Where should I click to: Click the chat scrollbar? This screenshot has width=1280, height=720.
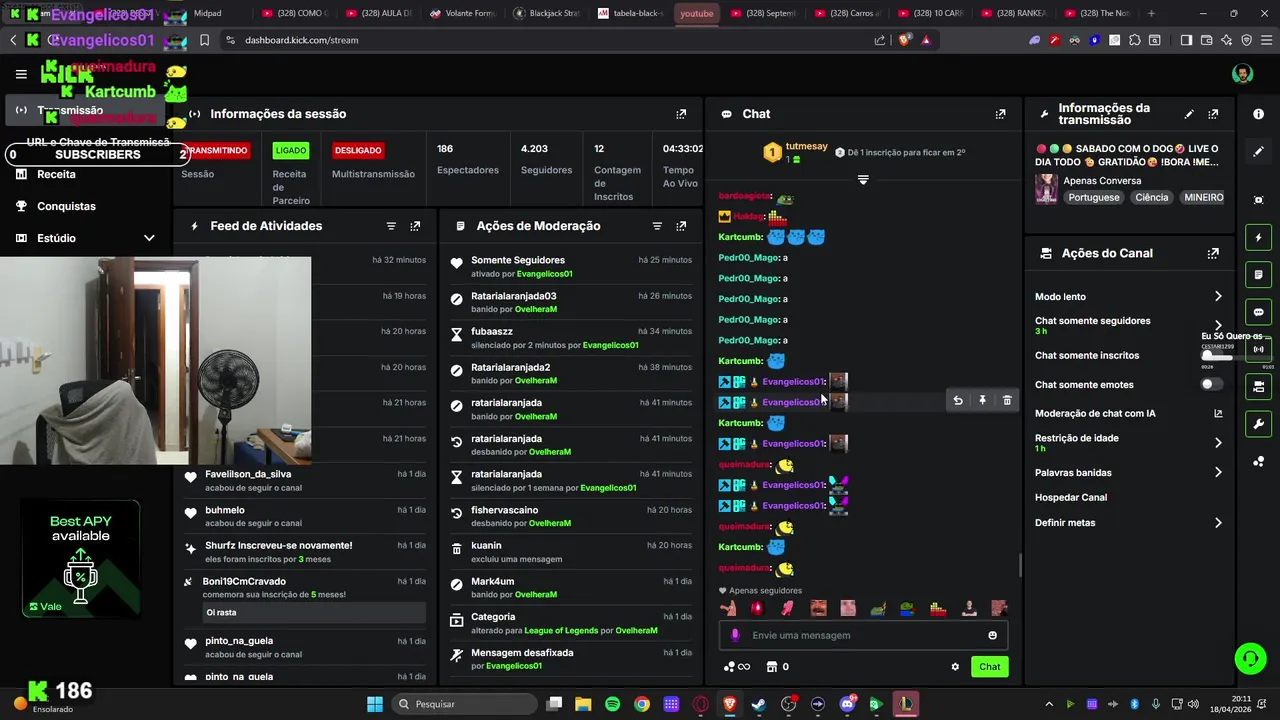point(1020,565)
